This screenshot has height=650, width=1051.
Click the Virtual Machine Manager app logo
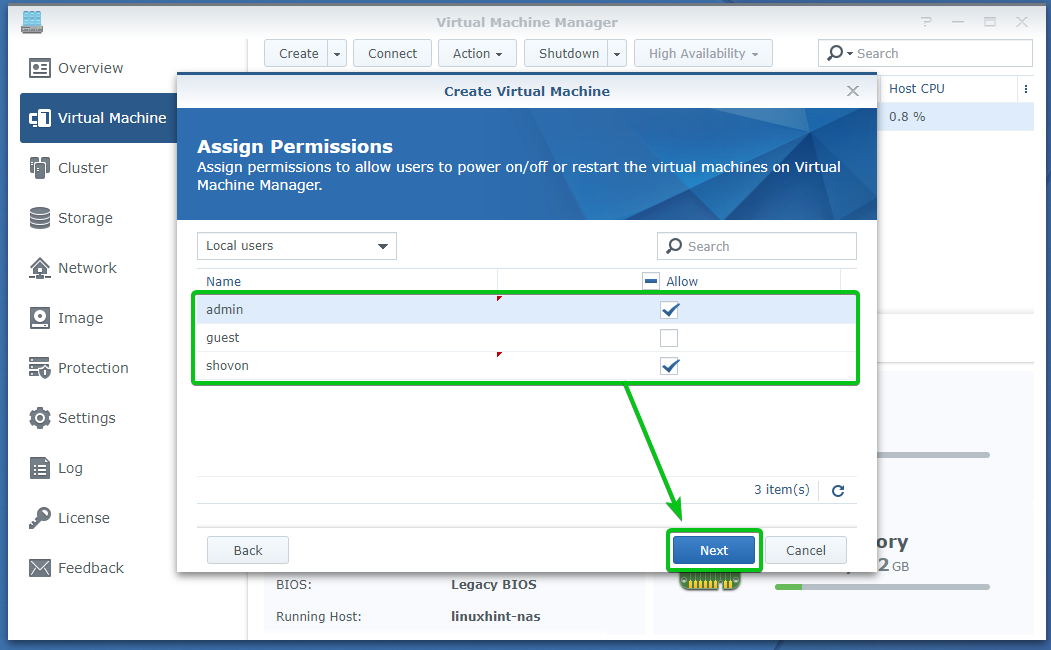point(32,22)
